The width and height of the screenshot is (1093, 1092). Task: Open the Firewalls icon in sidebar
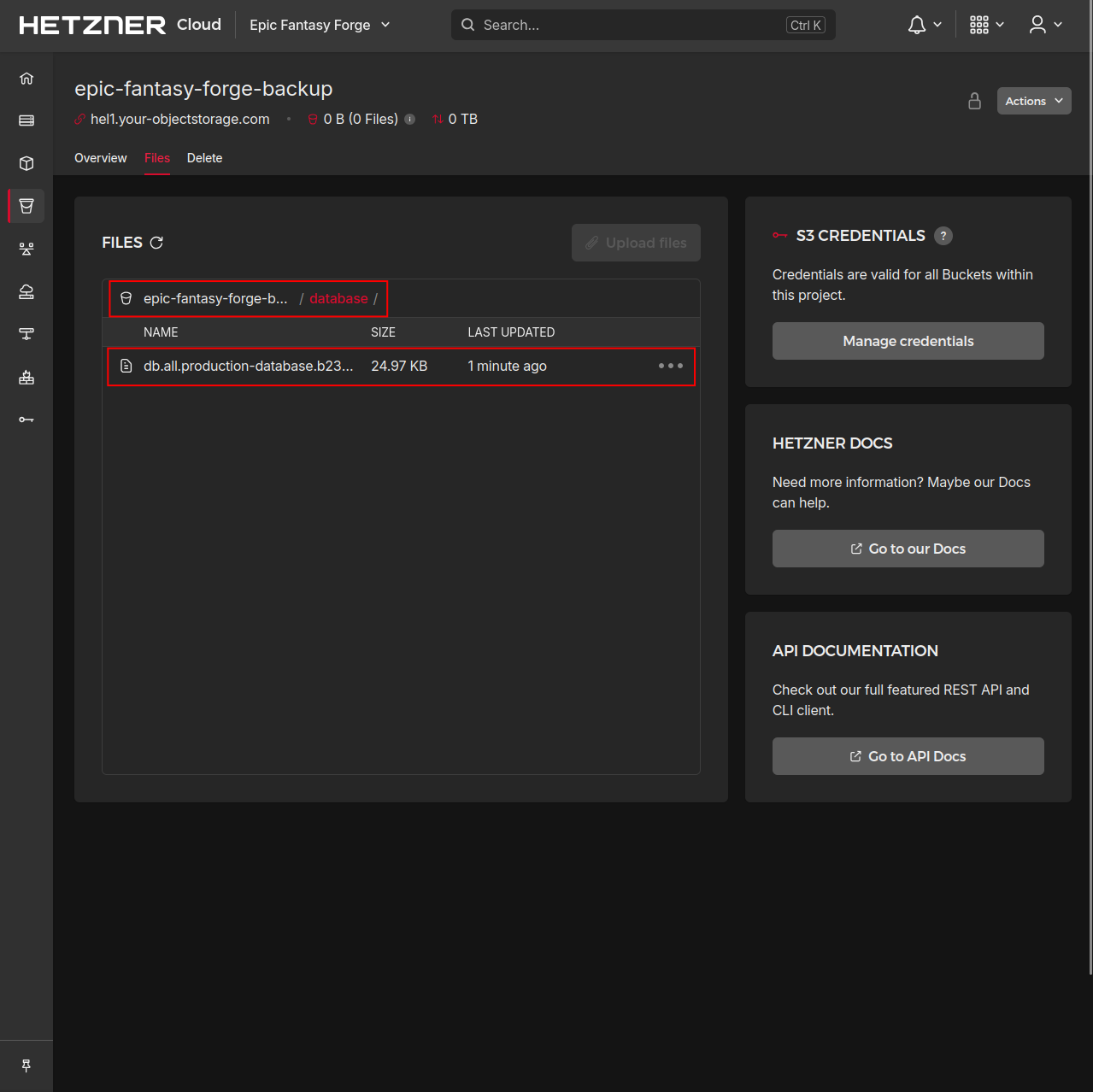coord(26,377)
